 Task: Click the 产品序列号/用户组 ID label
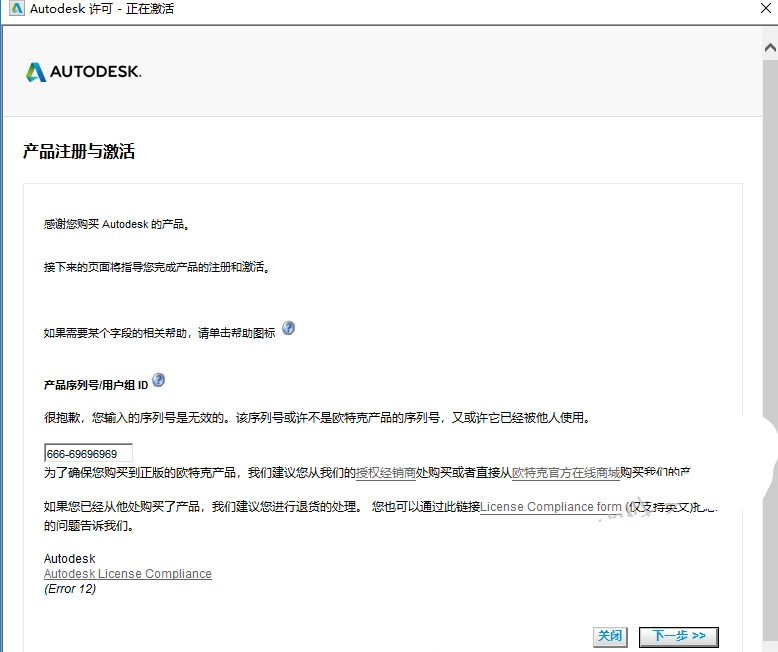(96, 385)
